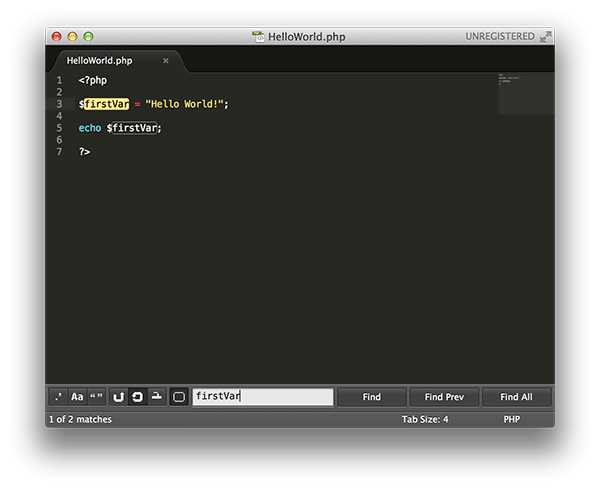This screenshot has width=600, height=490.
Task: Toggle regular expression search option
Action: (59, 397)
